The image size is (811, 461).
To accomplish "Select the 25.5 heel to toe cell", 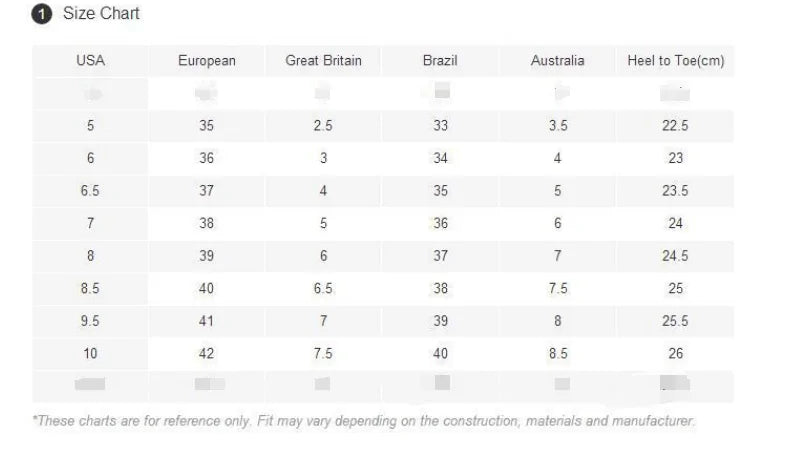I will pyautogui.click(x=675, y=322).
